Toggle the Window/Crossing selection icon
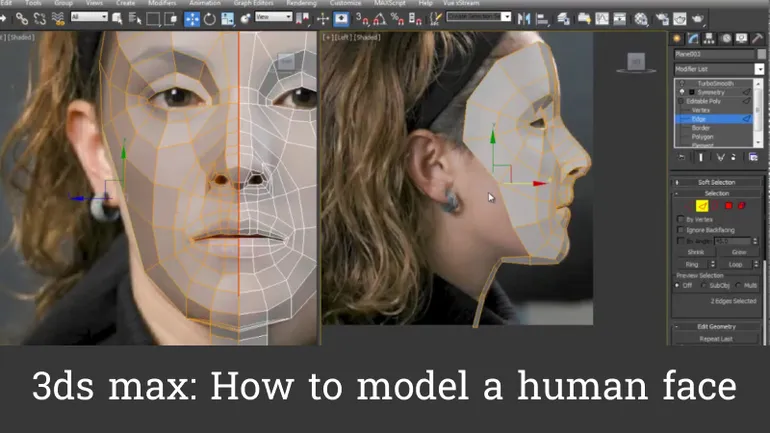770x433 pixels. 171,19
